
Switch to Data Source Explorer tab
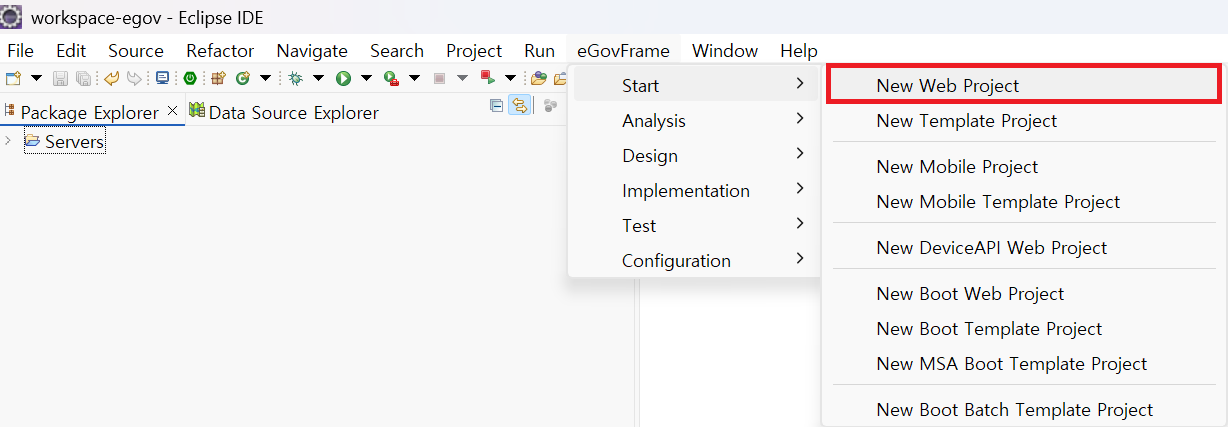tap(293, 113)
